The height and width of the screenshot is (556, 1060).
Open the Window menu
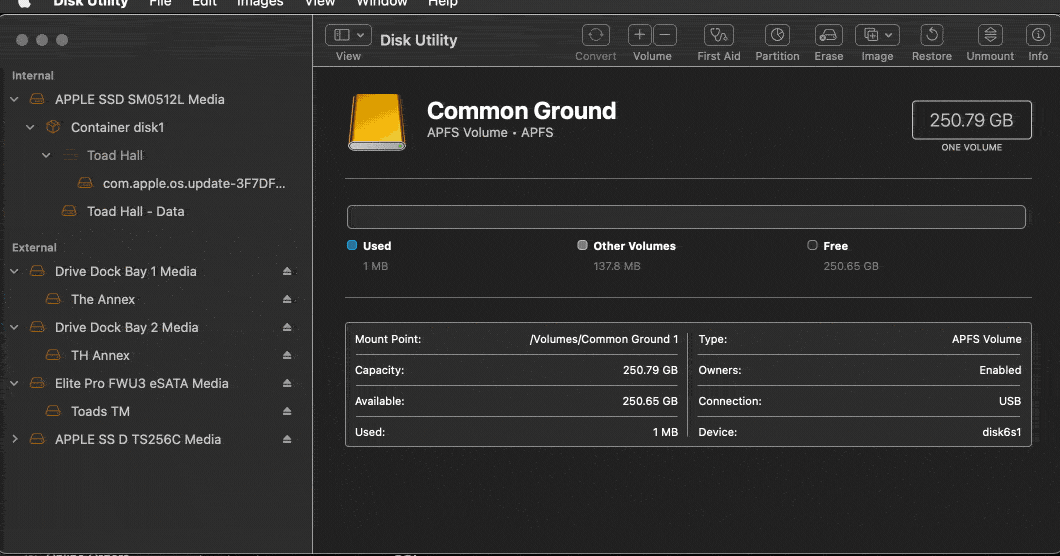381,3
